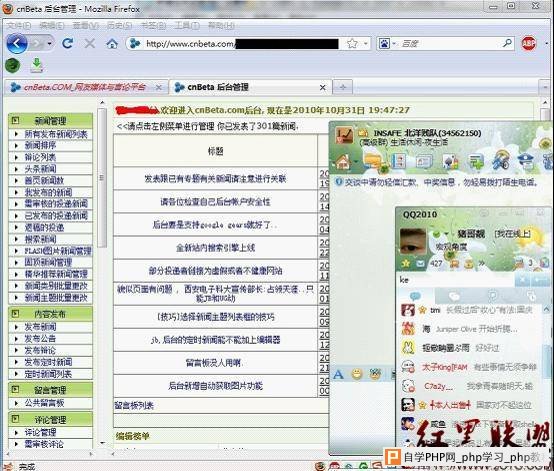Click the QQ2010 user avatar picture
Screen dimensions: 554x471
point(413,242)
